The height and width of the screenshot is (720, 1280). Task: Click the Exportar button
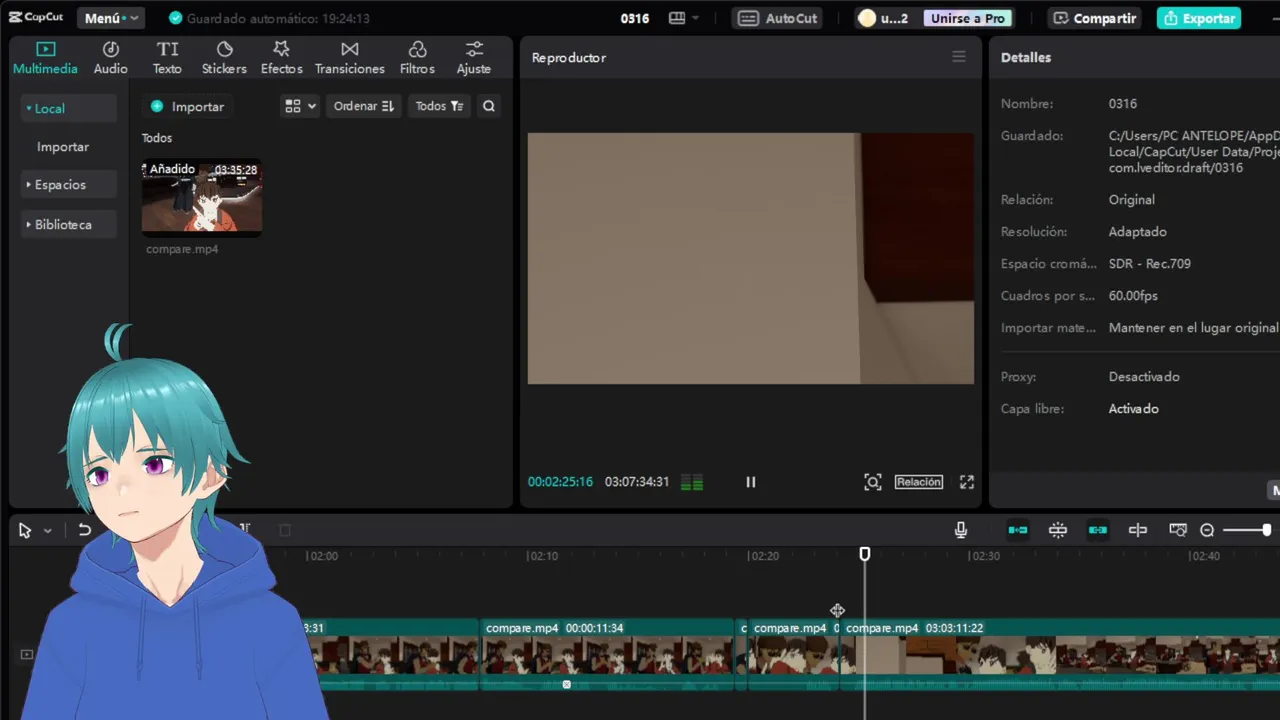pos(1199,18)
